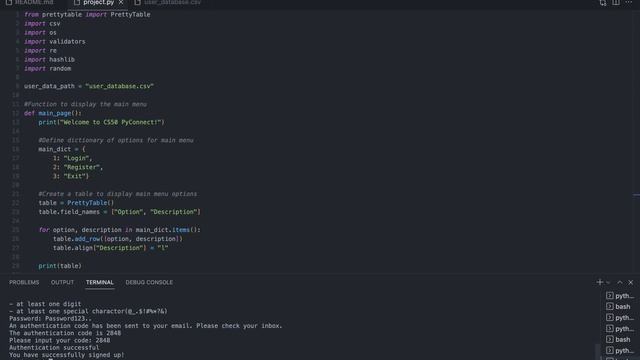
Task: Select the third python terminal entry
Action: [x=620, y=329]
